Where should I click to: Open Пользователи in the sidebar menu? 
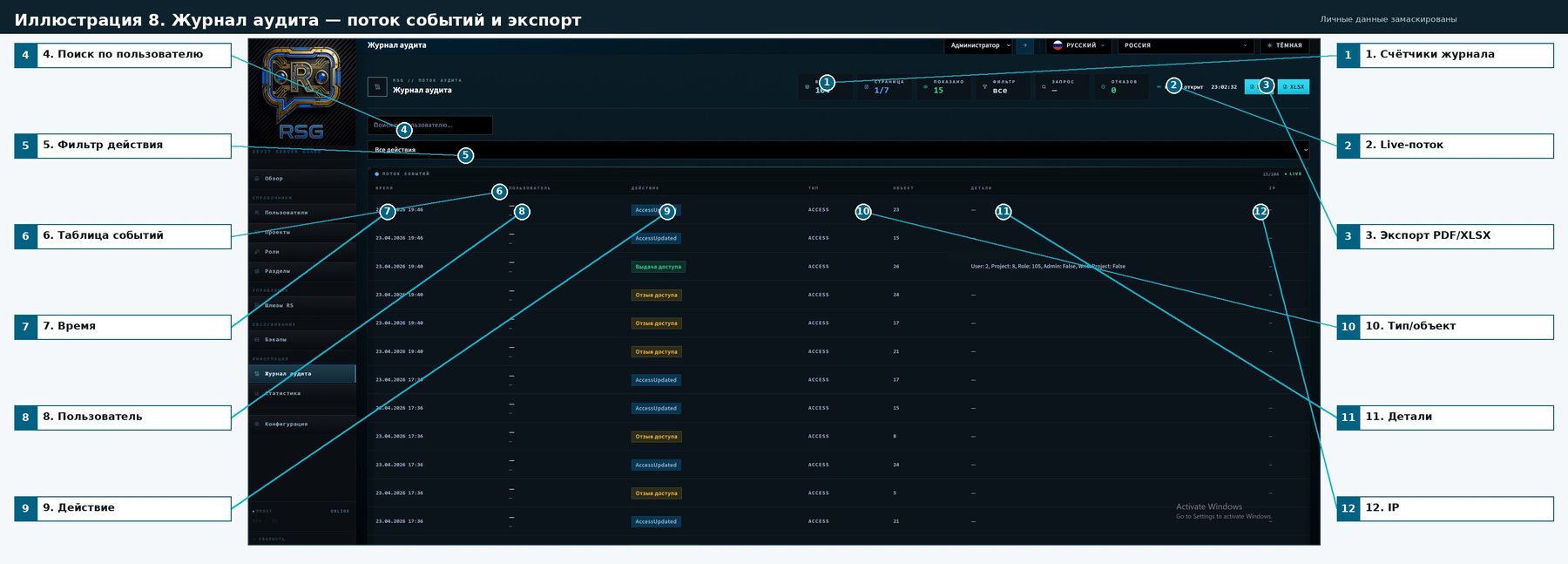(286, 213)
